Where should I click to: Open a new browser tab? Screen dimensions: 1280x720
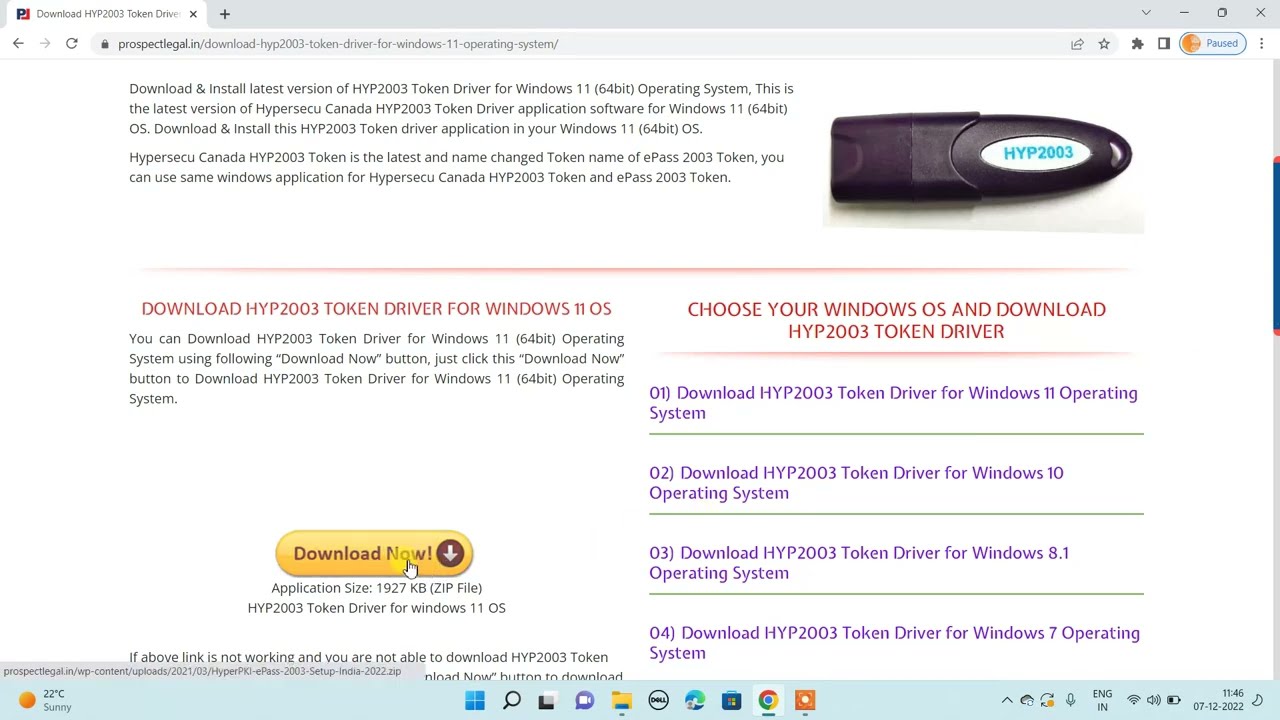tap(225, 14)
